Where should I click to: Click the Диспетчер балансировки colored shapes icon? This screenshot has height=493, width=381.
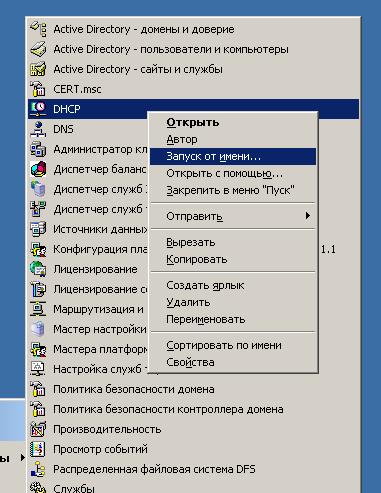click(38, 169)
